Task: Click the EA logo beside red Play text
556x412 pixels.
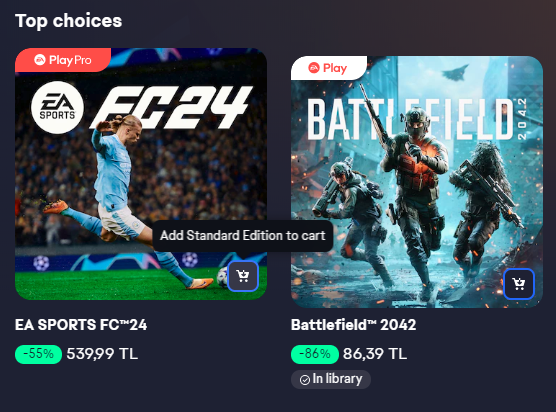Action: tap(314, 67)
